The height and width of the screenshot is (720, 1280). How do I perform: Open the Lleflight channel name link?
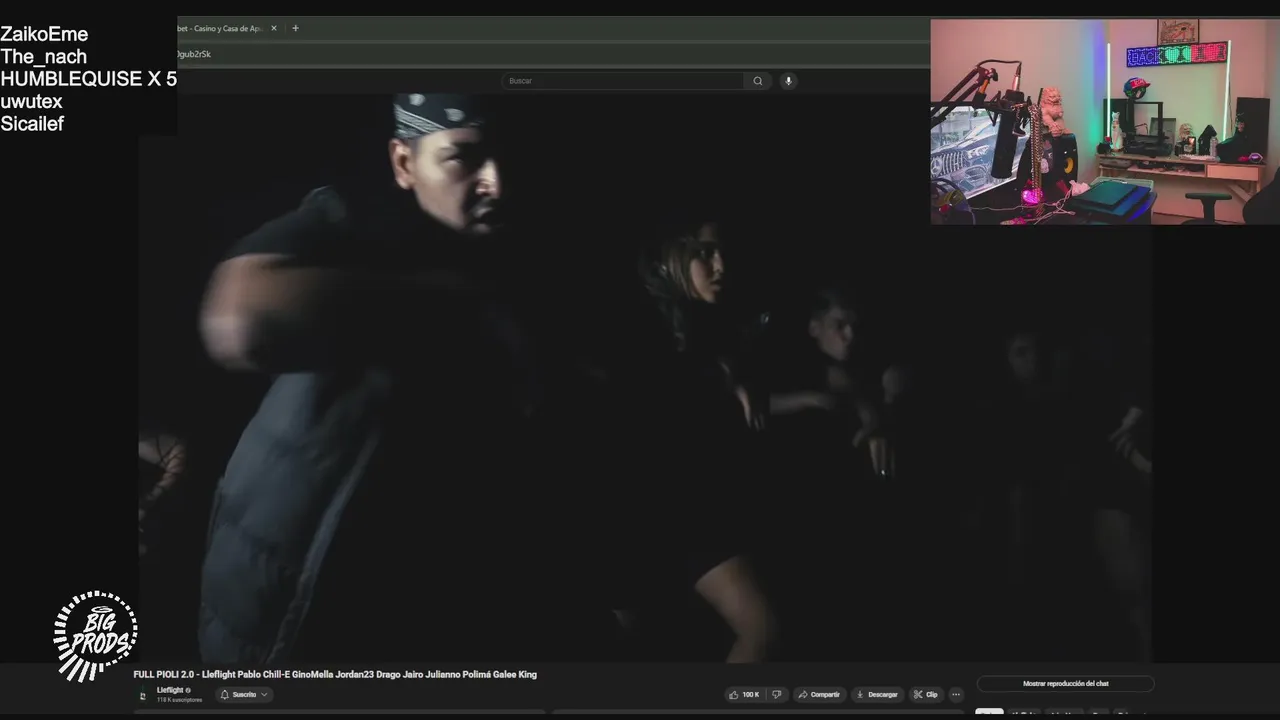click(170, 690)
